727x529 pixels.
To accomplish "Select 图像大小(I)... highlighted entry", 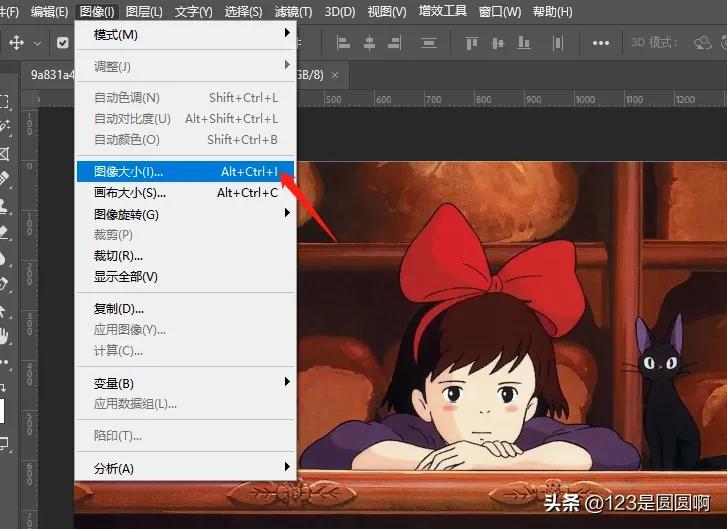I will 185,172.
